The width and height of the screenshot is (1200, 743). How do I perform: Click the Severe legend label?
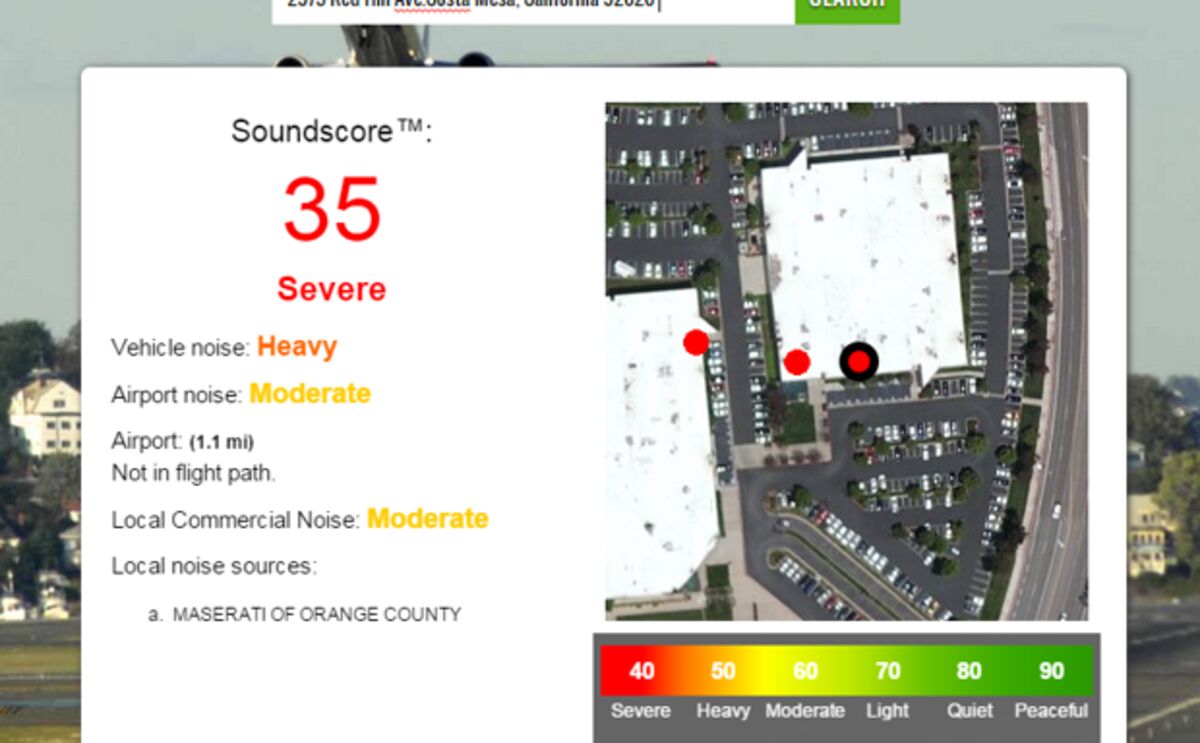click(641, 711)
